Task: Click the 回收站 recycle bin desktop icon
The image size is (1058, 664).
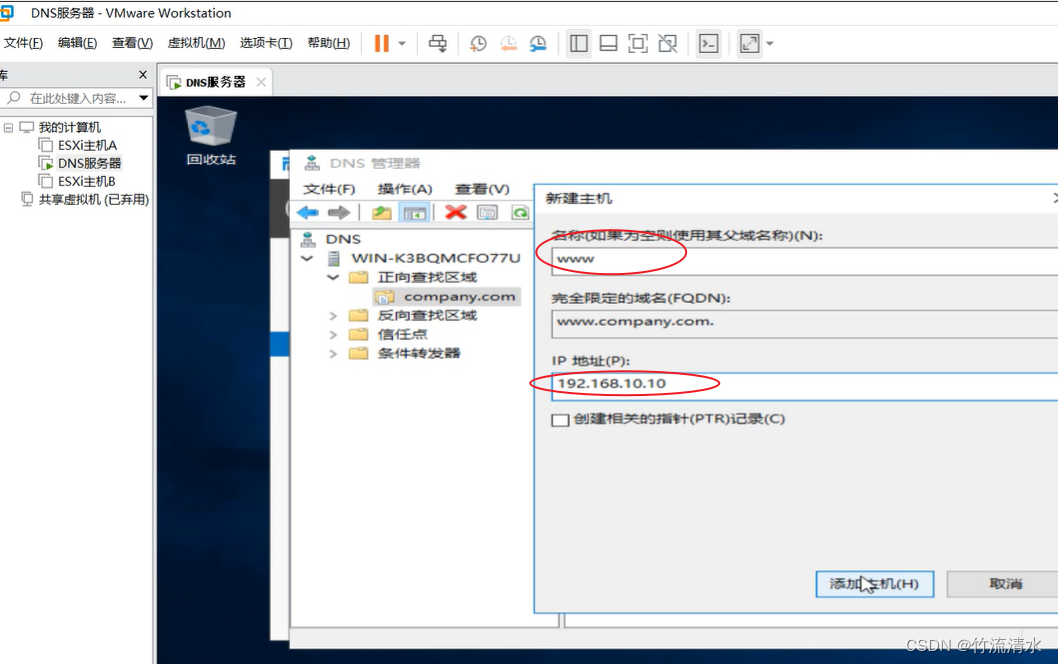Action: click(x=211, y=136)
